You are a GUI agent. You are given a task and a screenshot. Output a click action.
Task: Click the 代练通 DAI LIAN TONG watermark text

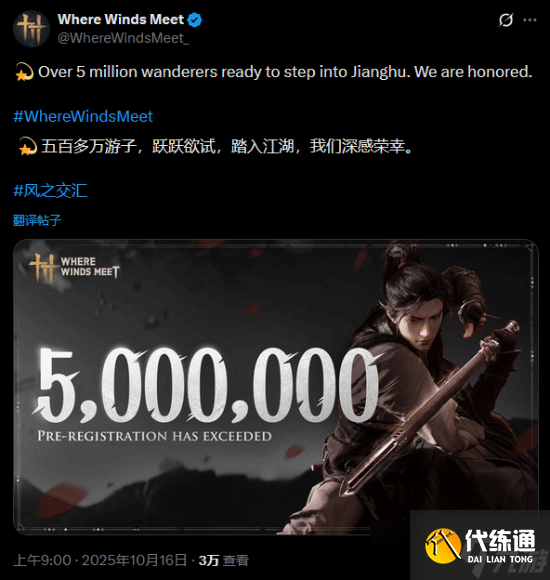500,546
